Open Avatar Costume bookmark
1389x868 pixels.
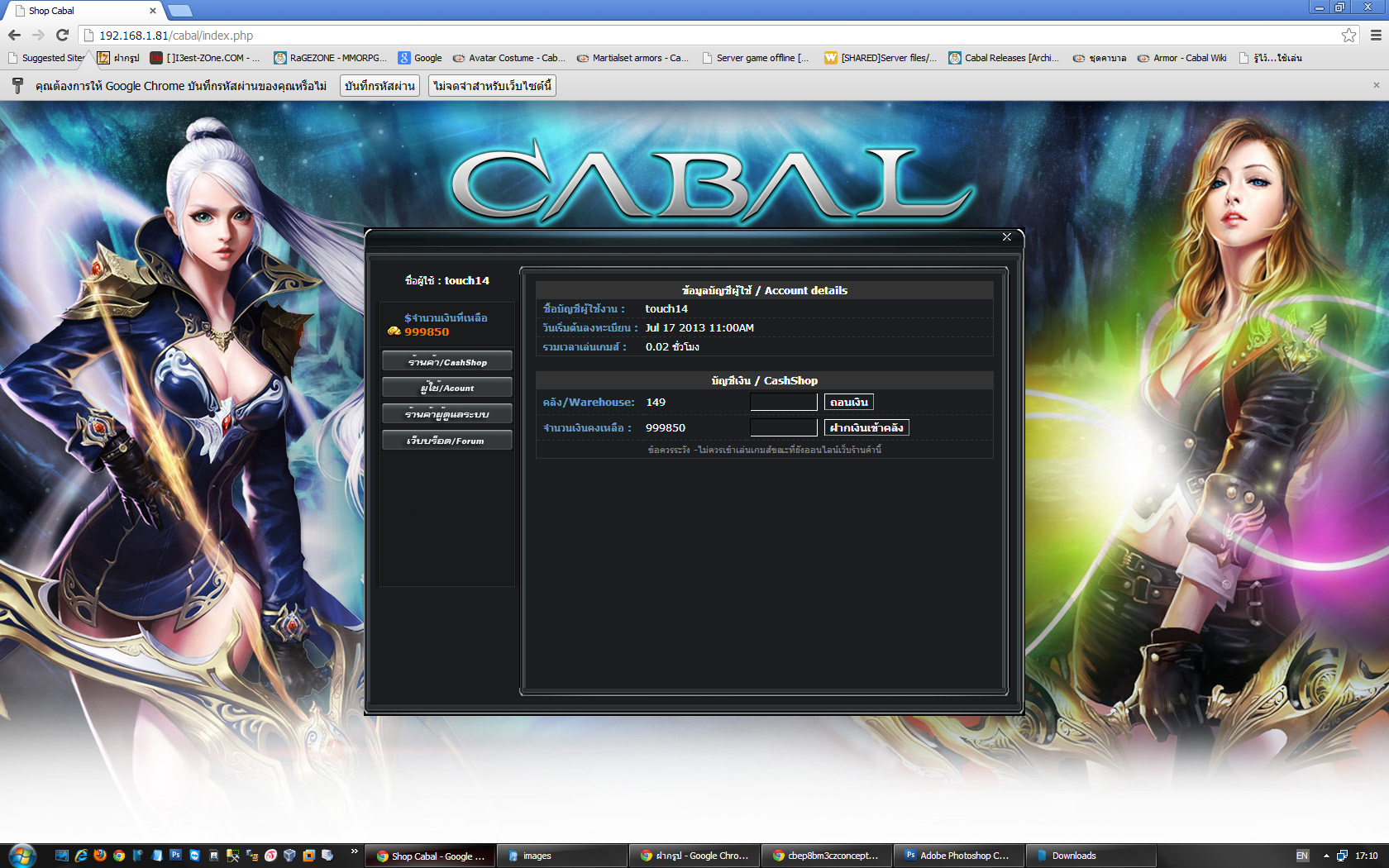pyautogui.click(x=509, y=58)
